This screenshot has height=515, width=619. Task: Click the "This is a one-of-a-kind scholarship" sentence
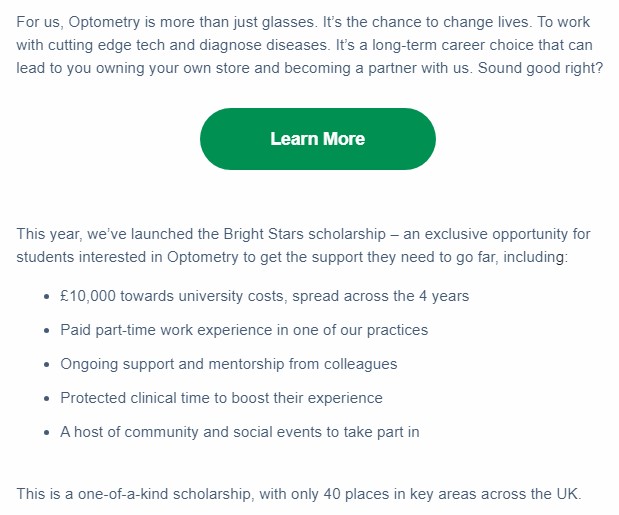point(299,494)
